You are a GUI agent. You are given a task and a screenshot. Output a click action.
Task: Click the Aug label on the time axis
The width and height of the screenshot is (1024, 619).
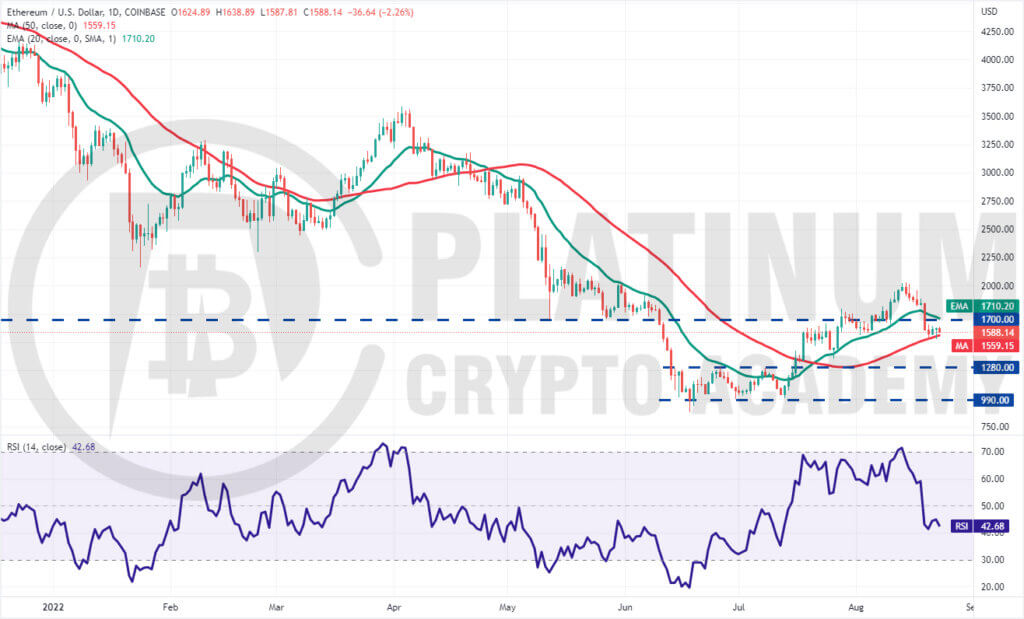856,607
